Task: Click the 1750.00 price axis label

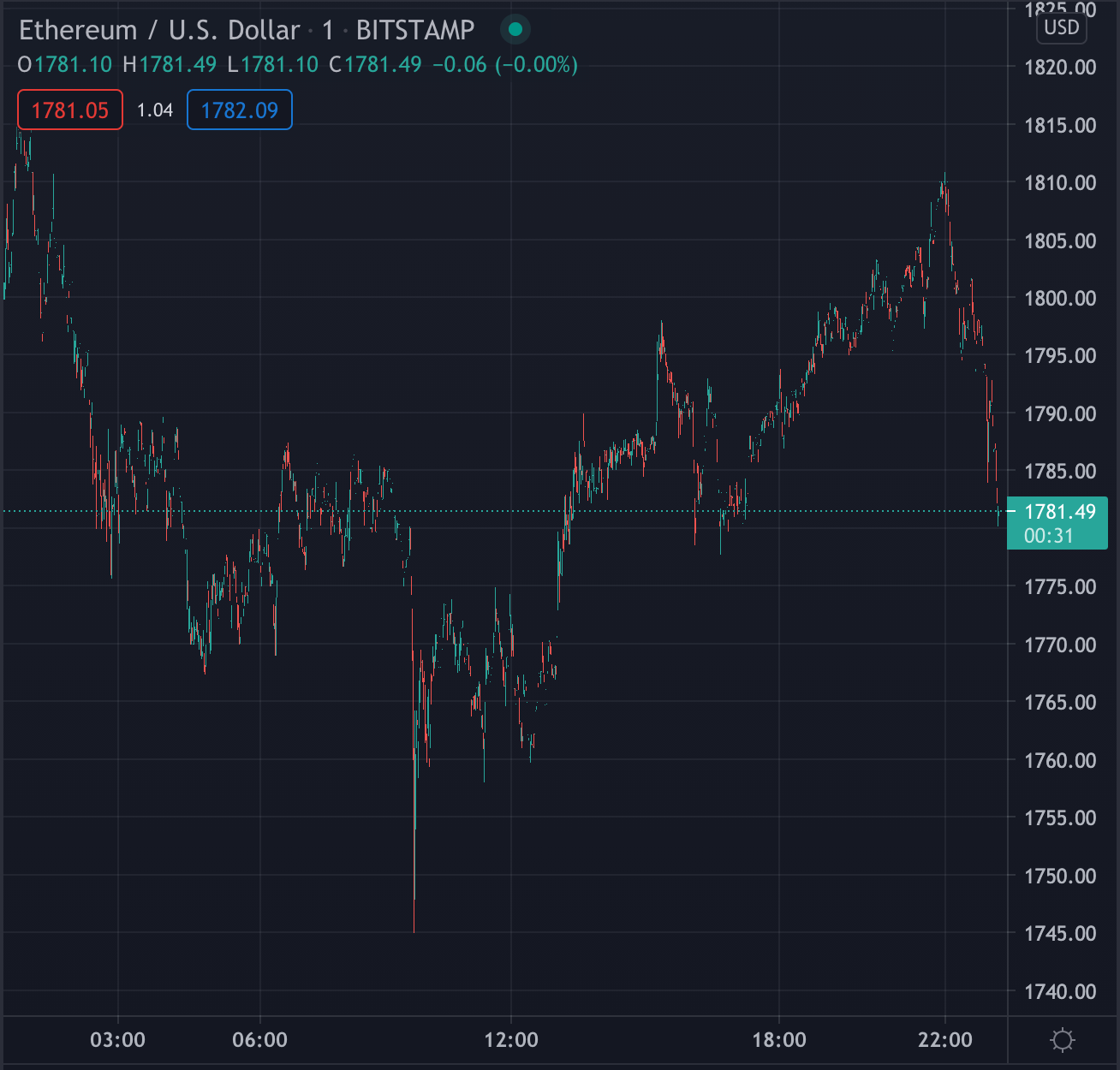Action: 1060,876
